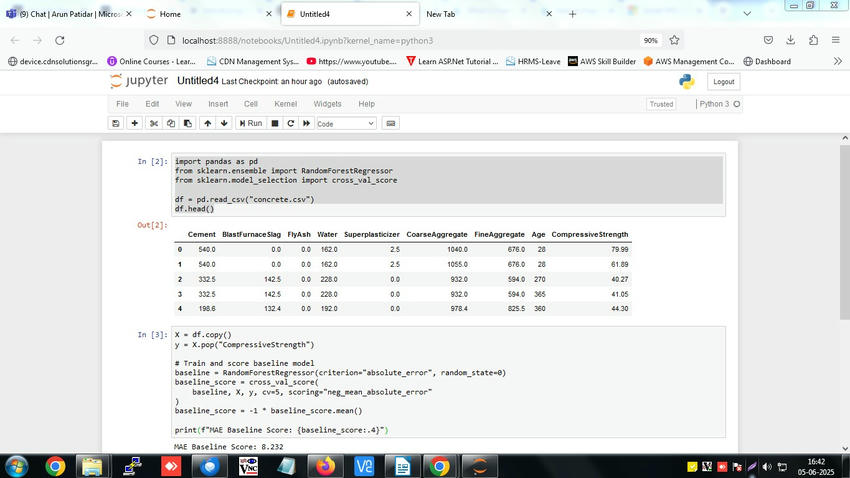
Task: Reset the 90% zoom level indicator
Action: tap(651, 41)
